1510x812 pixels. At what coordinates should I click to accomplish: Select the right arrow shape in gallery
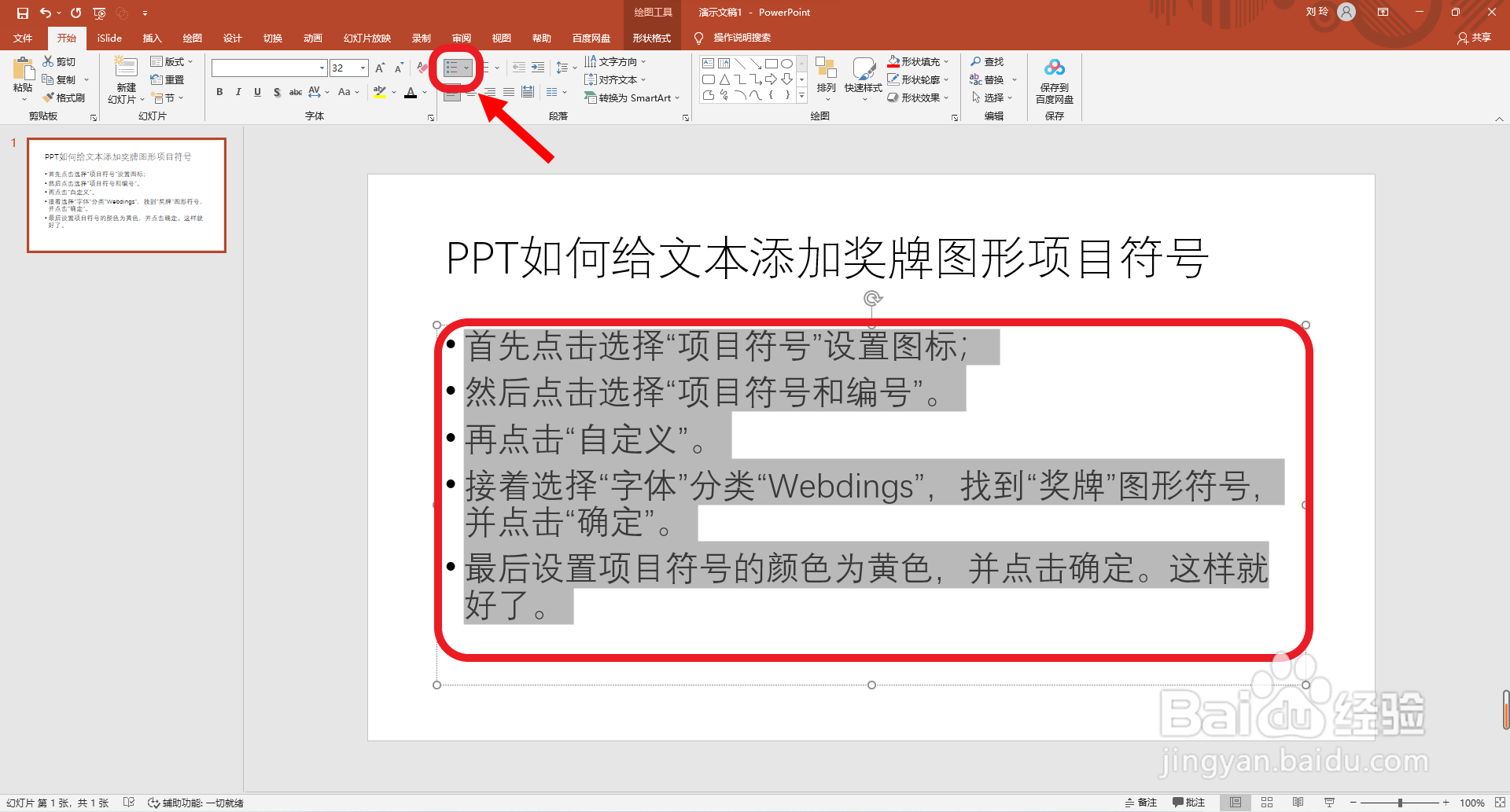click(x=771, y=79)
